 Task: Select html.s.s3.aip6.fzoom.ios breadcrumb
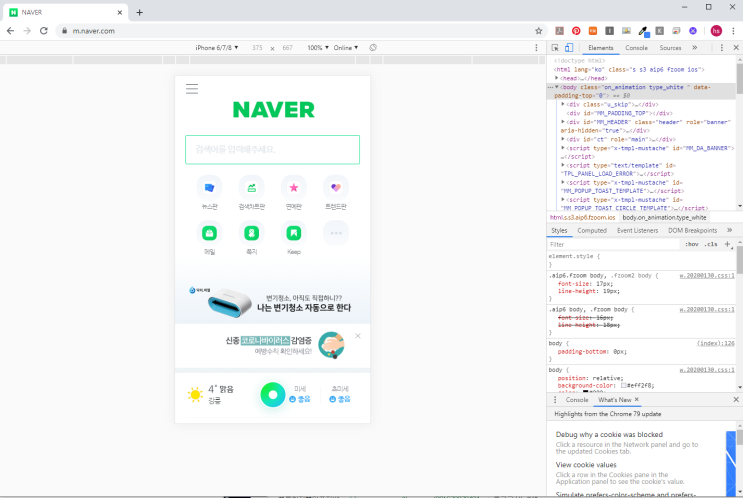point(582,217)
